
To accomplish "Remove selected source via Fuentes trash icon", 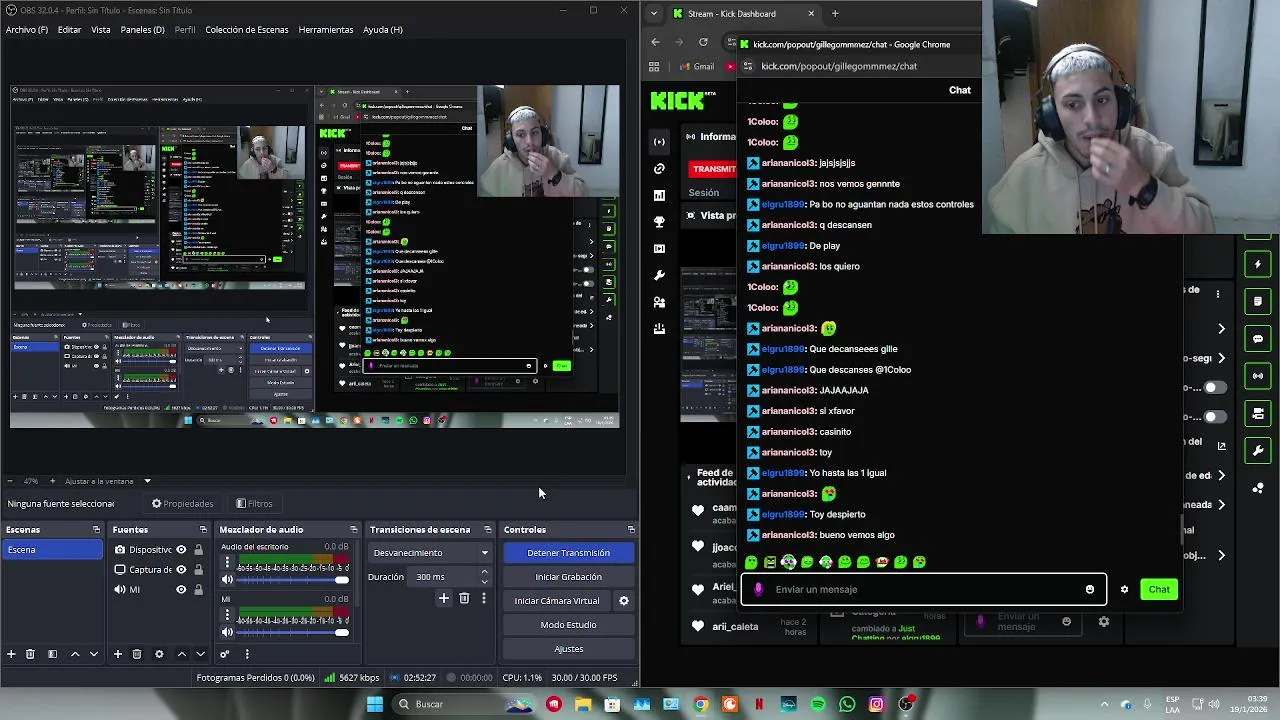I will [x=137, y=654].
